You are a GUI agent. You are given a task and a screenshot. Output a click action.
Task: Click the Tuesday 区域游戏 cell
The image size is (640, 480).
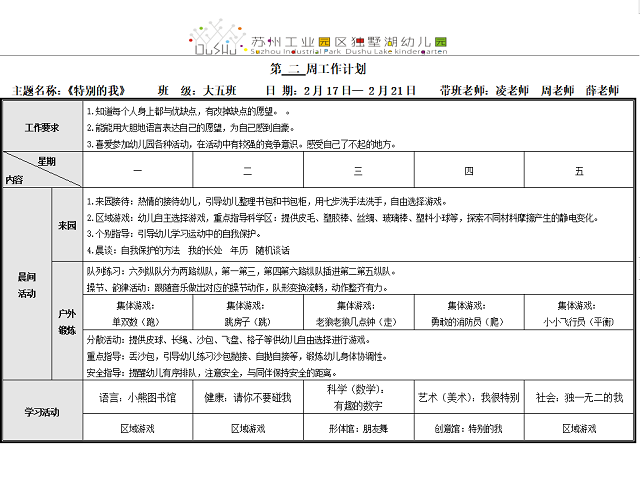click(248, 428)
